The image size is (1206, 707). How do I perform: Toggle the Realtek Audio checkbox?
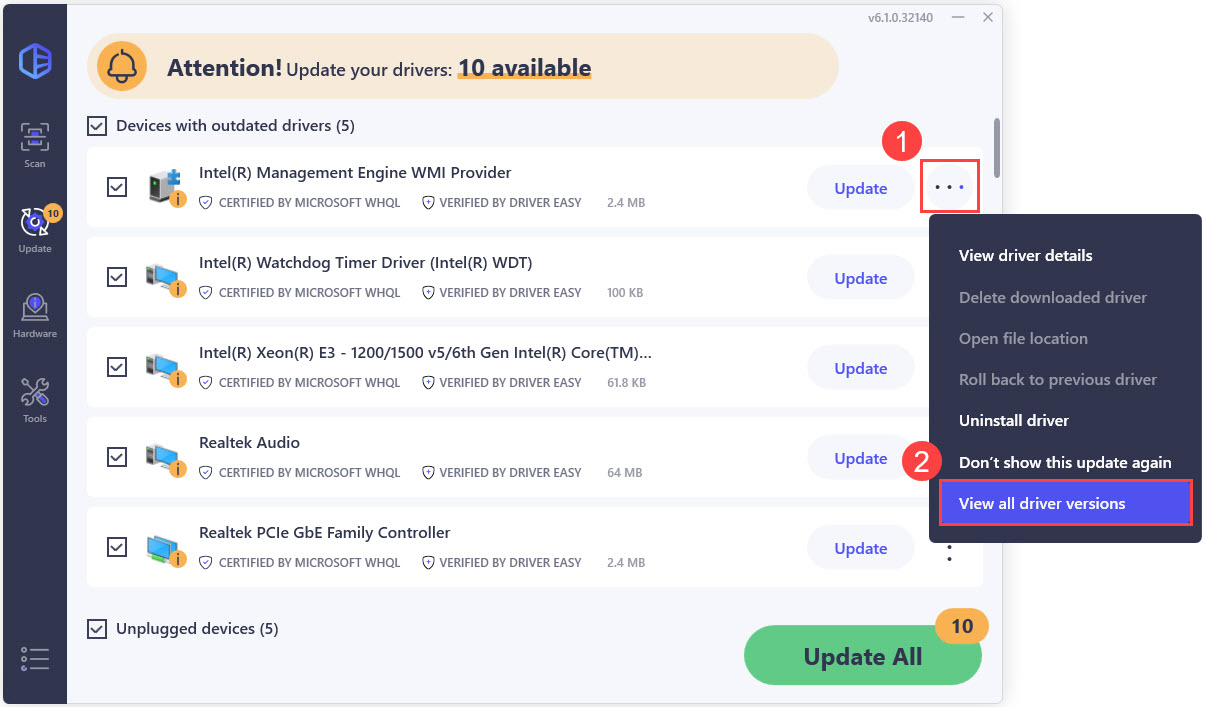(117, 457)
